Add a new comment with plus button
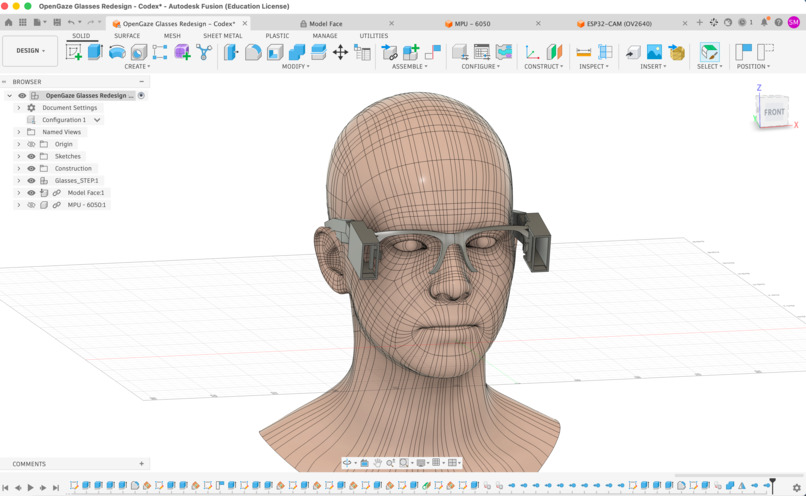The height and width of the screenshot is (496, 806). coord(141,464)
